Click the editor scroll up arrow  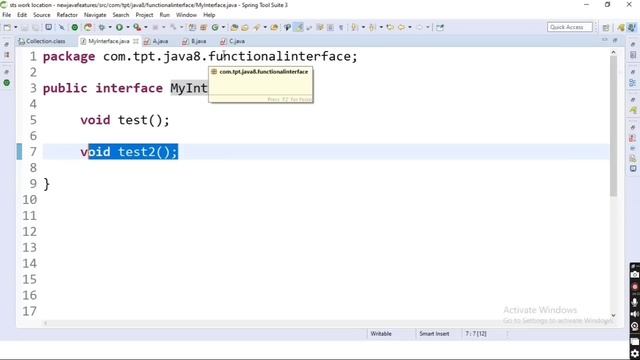click(613, 52)
